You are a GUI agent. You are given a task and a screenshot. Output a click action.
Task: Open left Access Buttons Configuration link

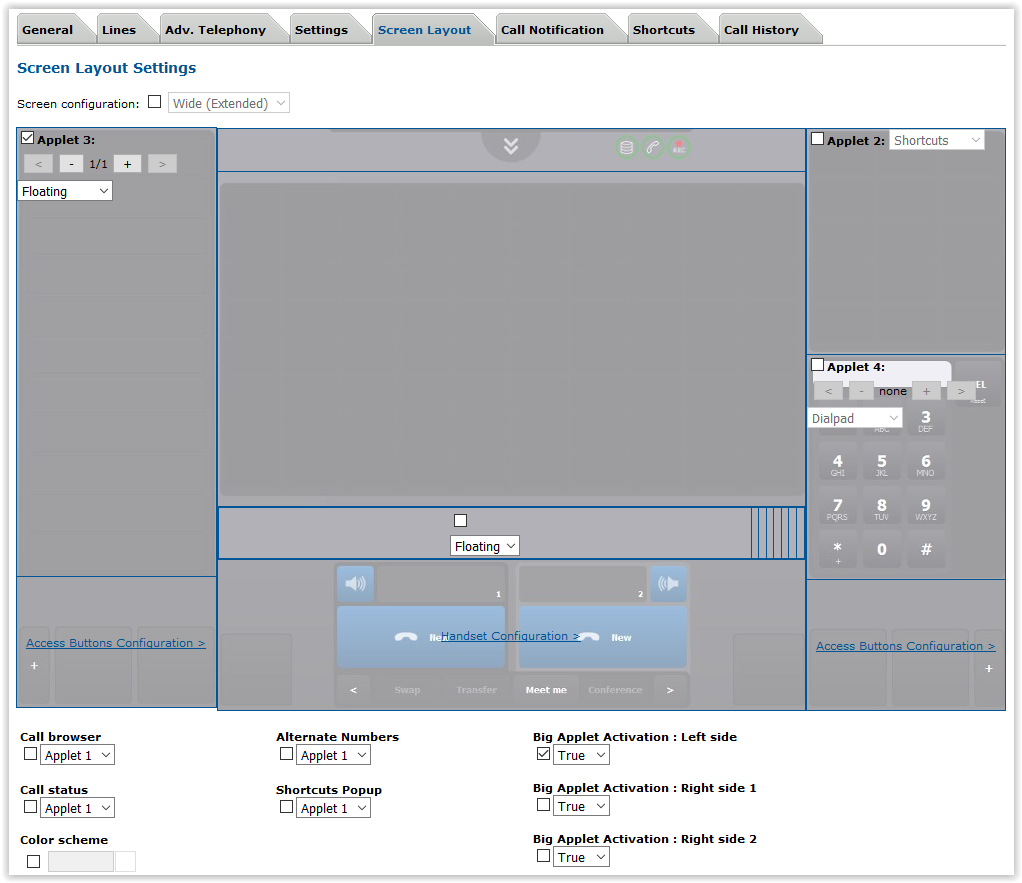coord(115,643)
